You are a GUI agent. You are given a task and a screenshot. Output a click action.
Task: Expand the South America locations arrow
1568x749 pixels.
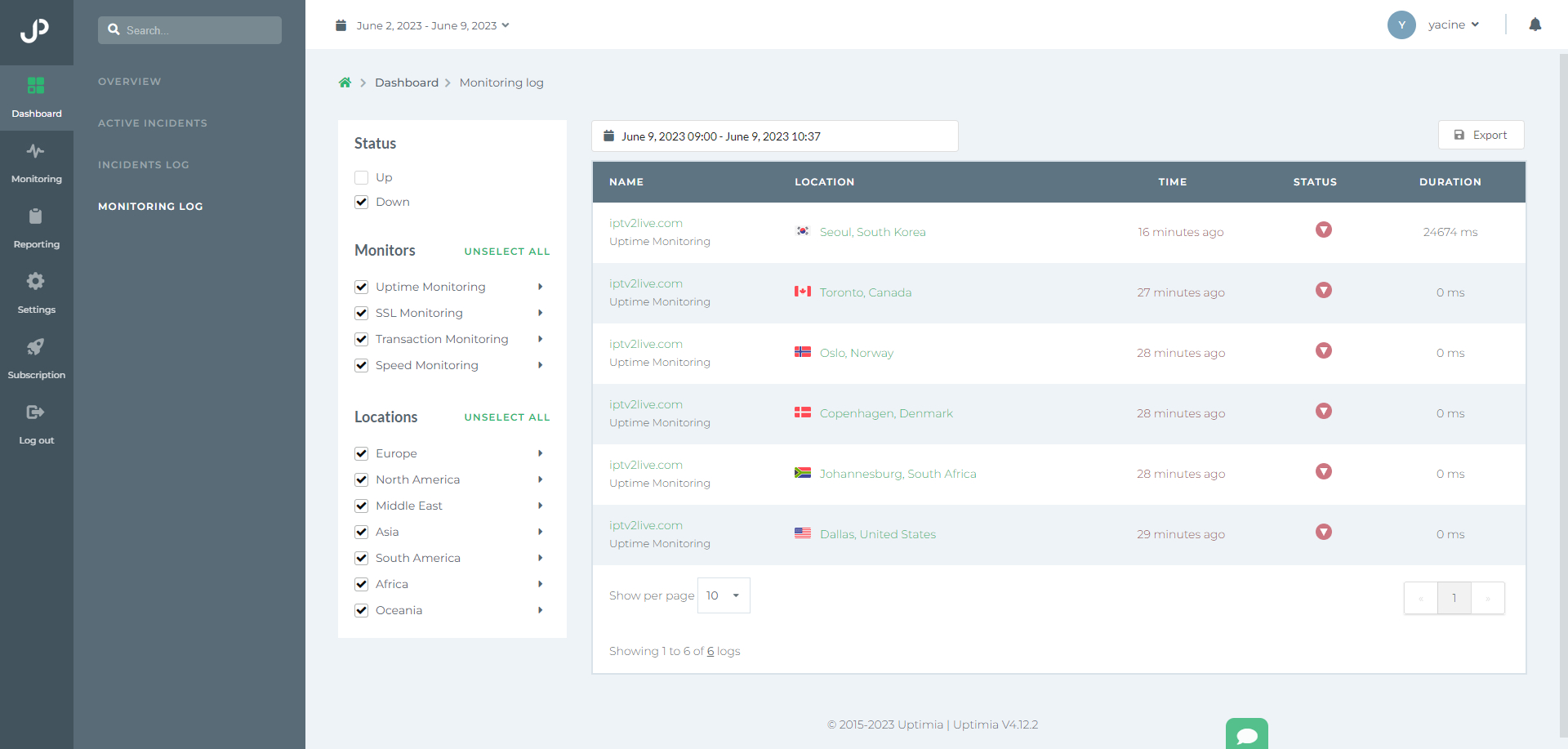coord(540,558)
